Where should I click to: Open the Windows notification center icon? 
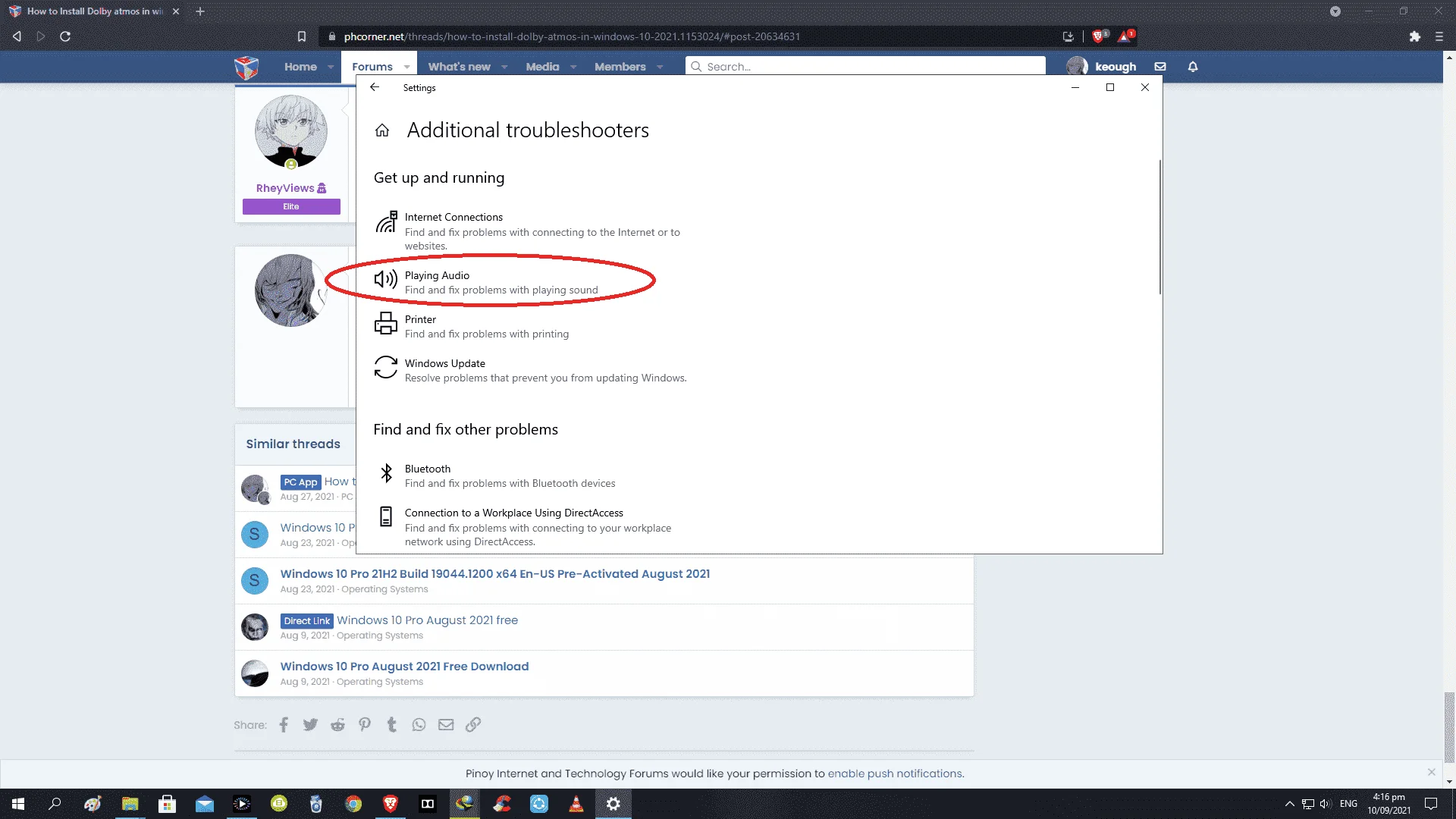click(1431, 804)
